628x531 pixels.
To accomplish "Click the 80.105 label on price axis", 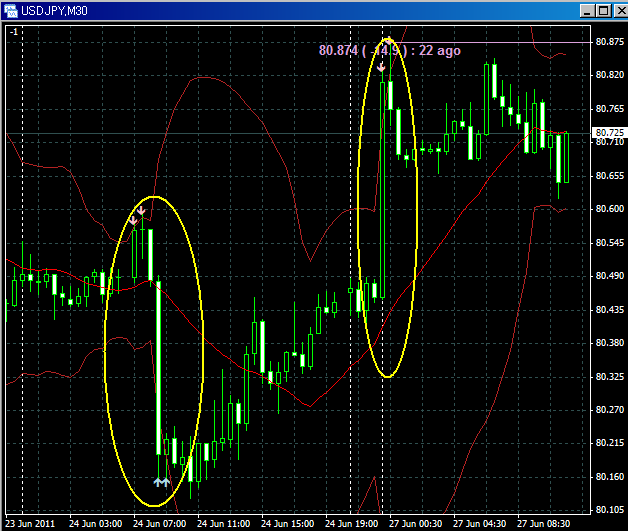I will tap(608, 511).
